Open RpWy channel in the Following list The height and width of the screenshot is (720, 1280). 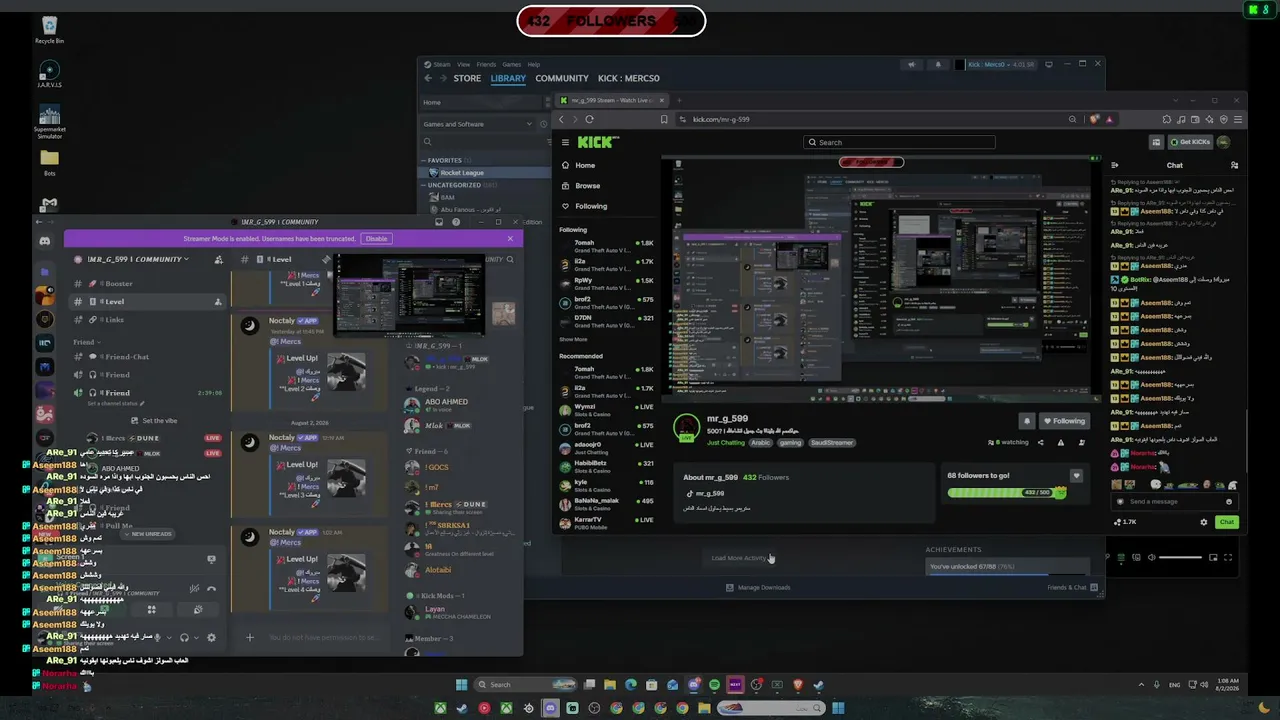607,284
